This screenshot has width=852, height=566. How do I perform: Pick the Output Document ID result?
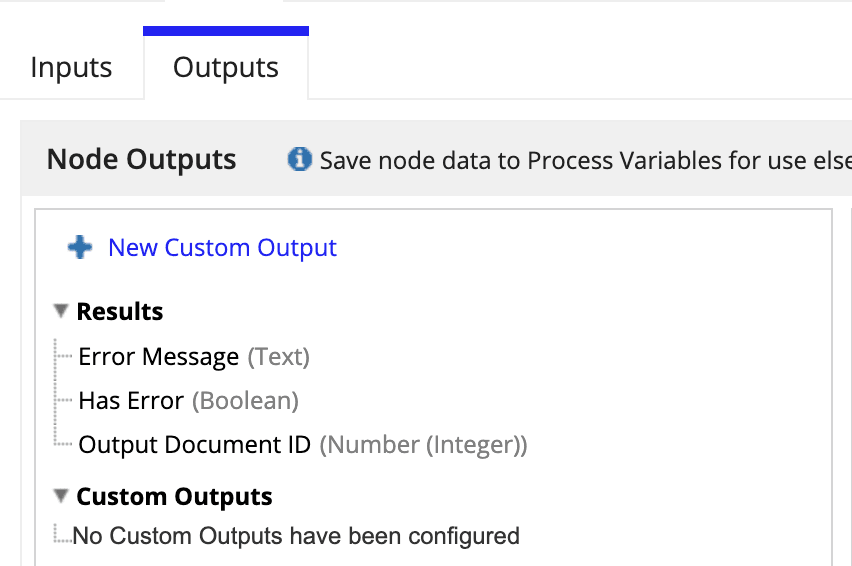pos(195,445)
